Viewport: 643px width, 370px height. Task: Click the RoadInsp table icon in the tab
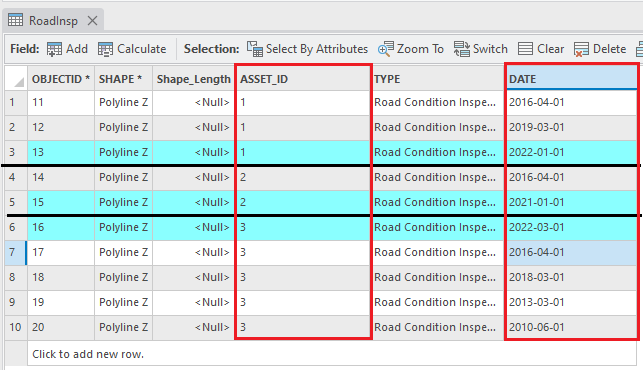coord(16,20)
